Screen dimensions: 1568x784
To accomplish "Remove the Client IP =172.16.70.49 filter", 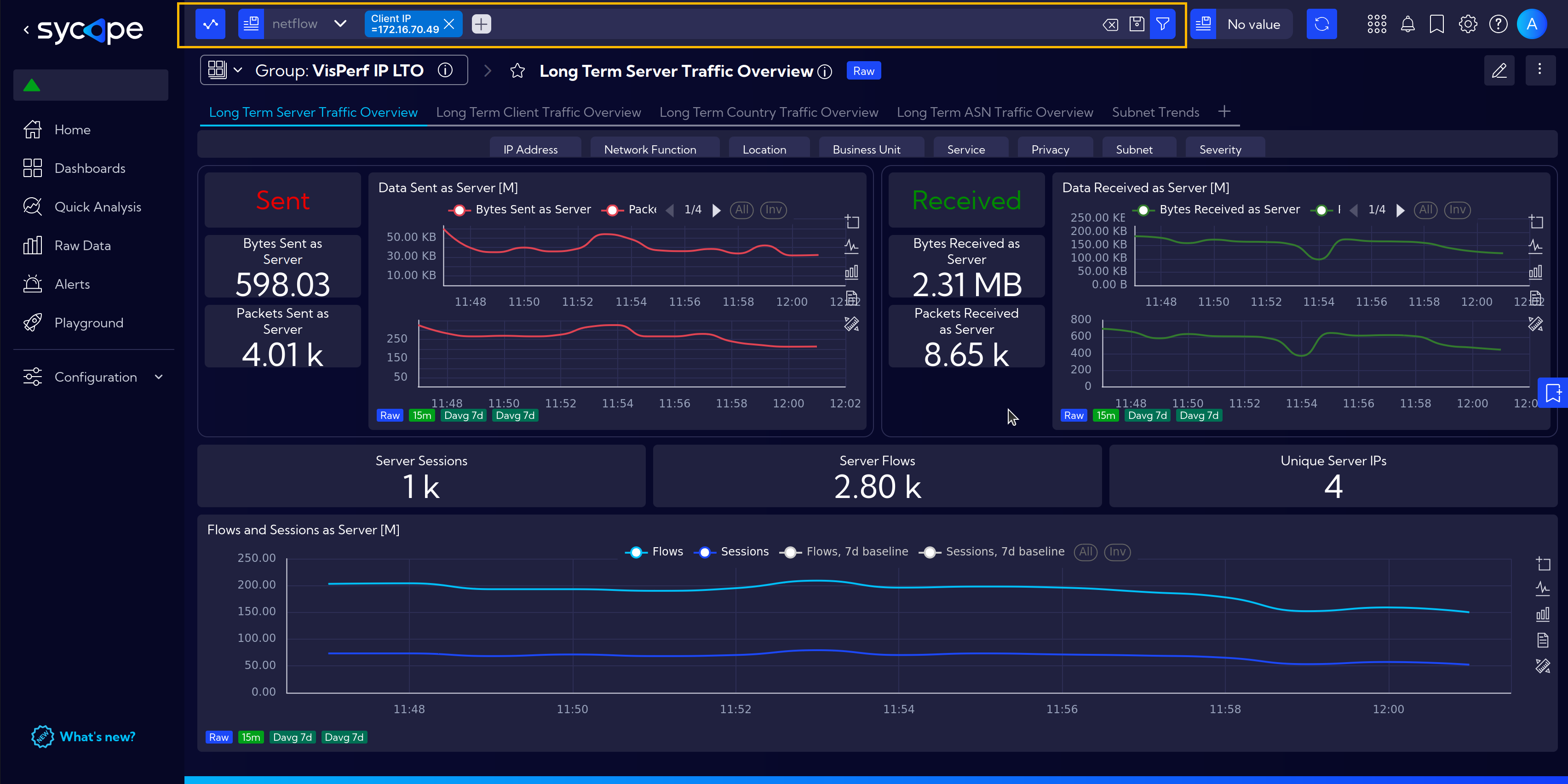I will pyautogui.click(x=449, y=24).
